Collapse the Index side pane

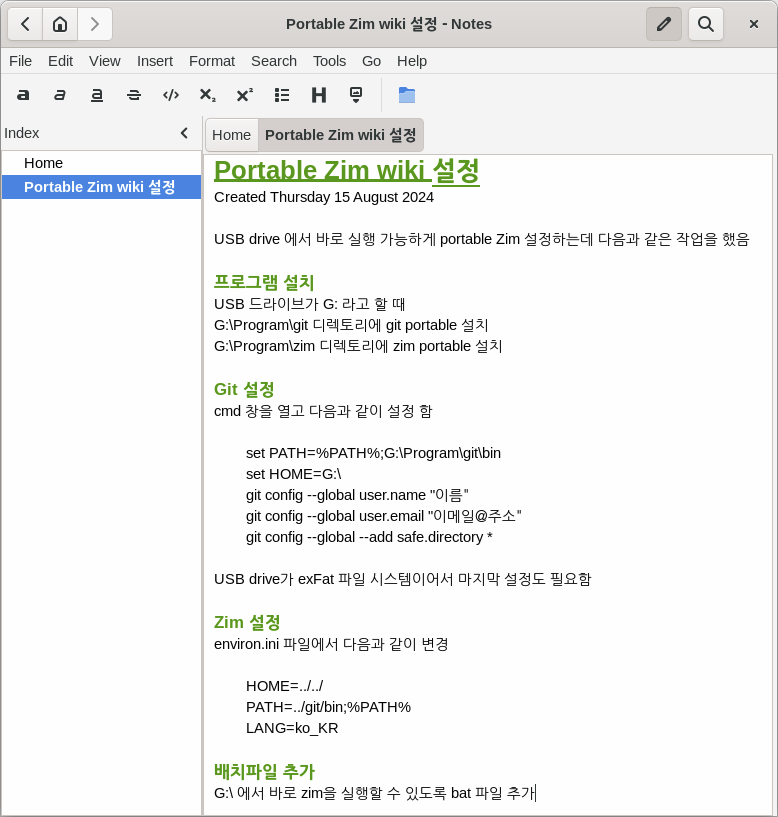184,133
